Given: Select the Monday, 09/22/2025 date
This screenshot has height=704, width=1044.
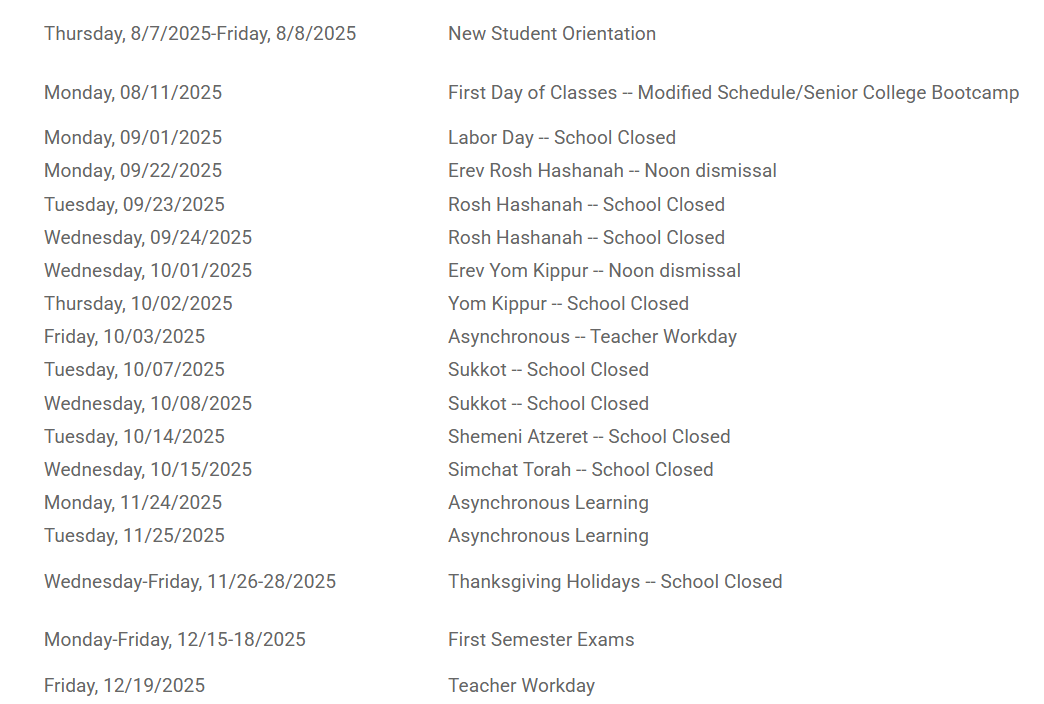Looking at the screenshot, I should (x=133, y=171).
